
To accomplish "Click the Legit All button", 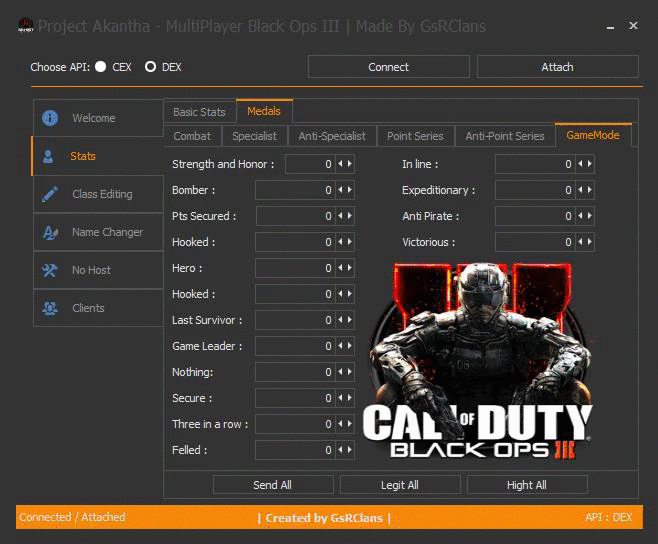I will pyautogui.click(x=400, y=485).
